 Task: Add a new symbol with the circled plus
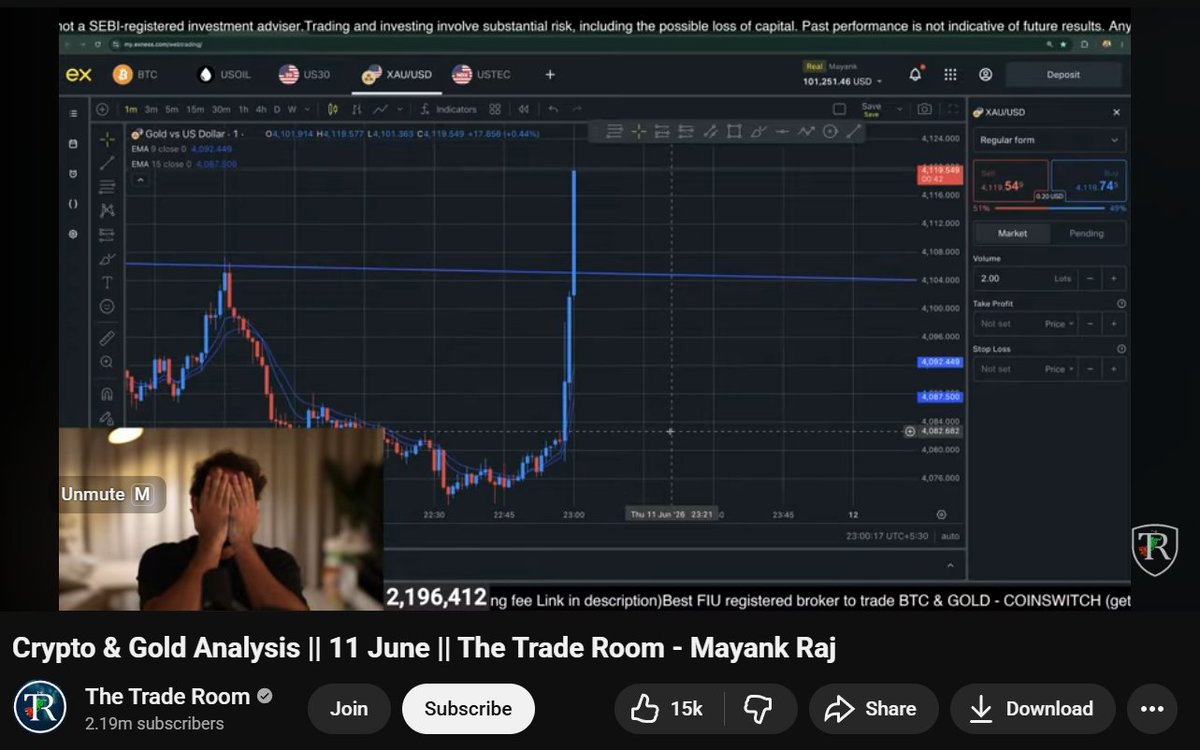point(103,109)
